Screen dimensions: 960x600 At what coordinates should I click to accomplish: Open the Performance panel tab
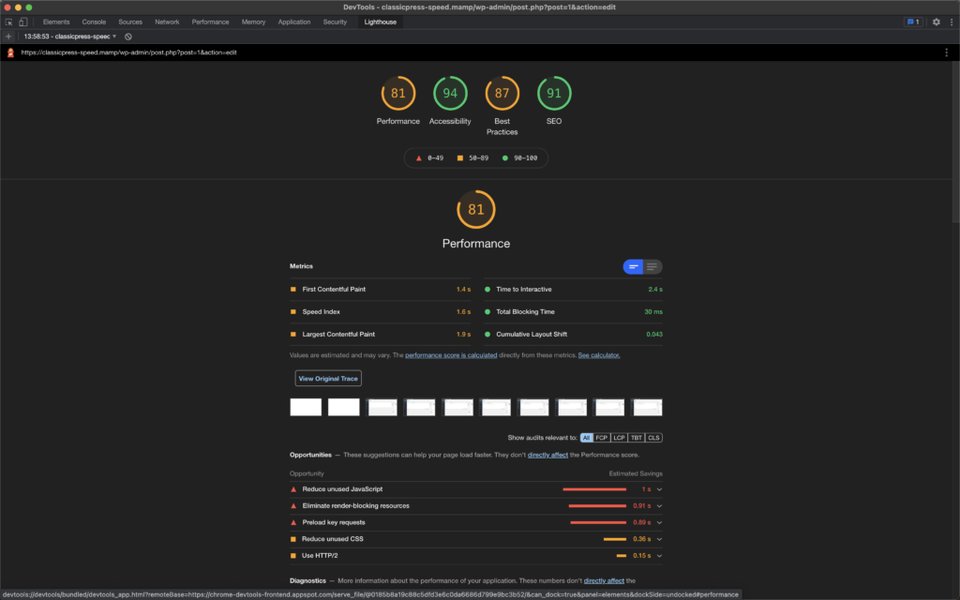coord(210,22)
